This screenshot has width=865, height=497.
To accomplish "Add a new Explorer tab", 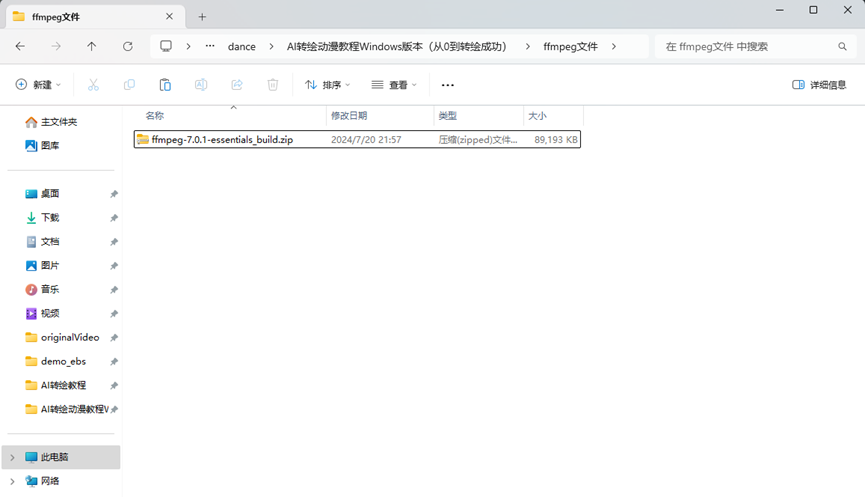I will coord(202,17).
